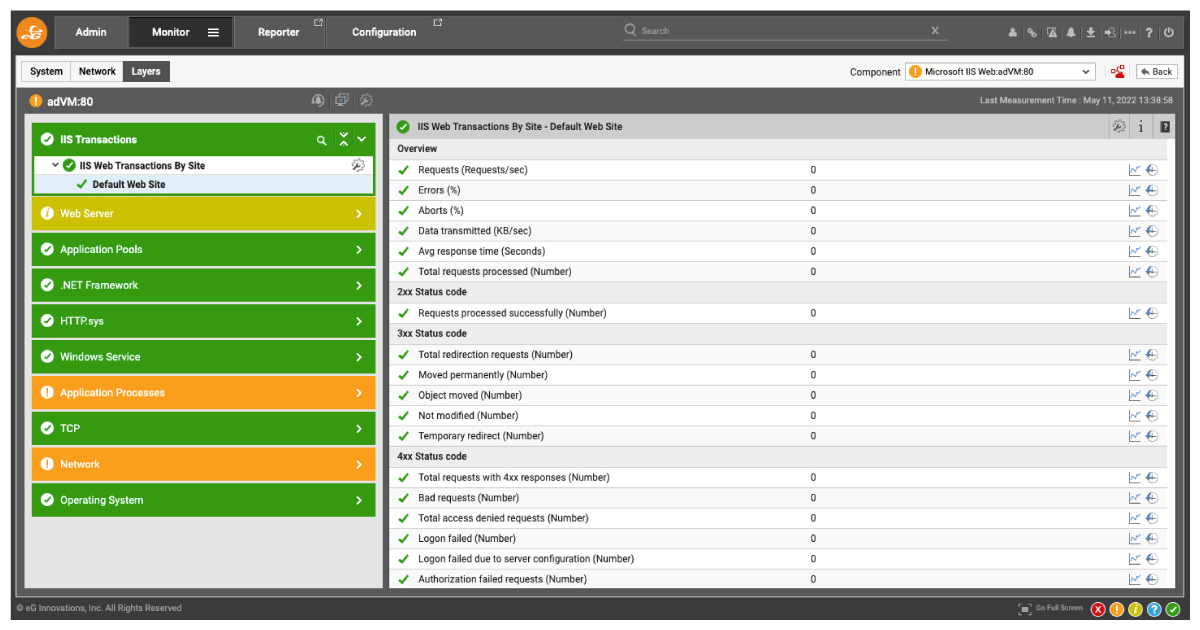Open the user profile icon in top bar

[x=1013, y=32]
